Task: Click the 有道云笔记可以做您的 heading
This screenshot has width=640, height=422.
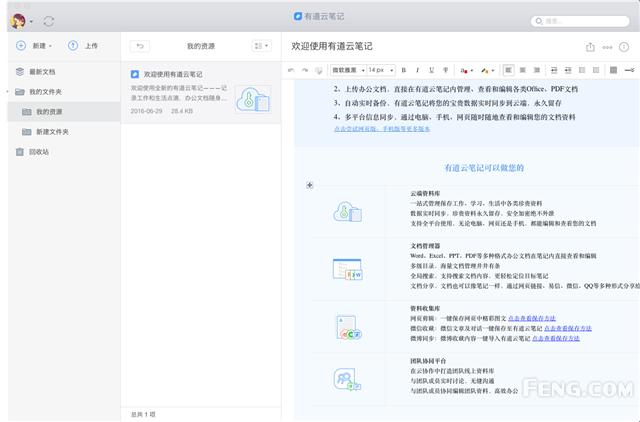Action: [x=484, y=168]
